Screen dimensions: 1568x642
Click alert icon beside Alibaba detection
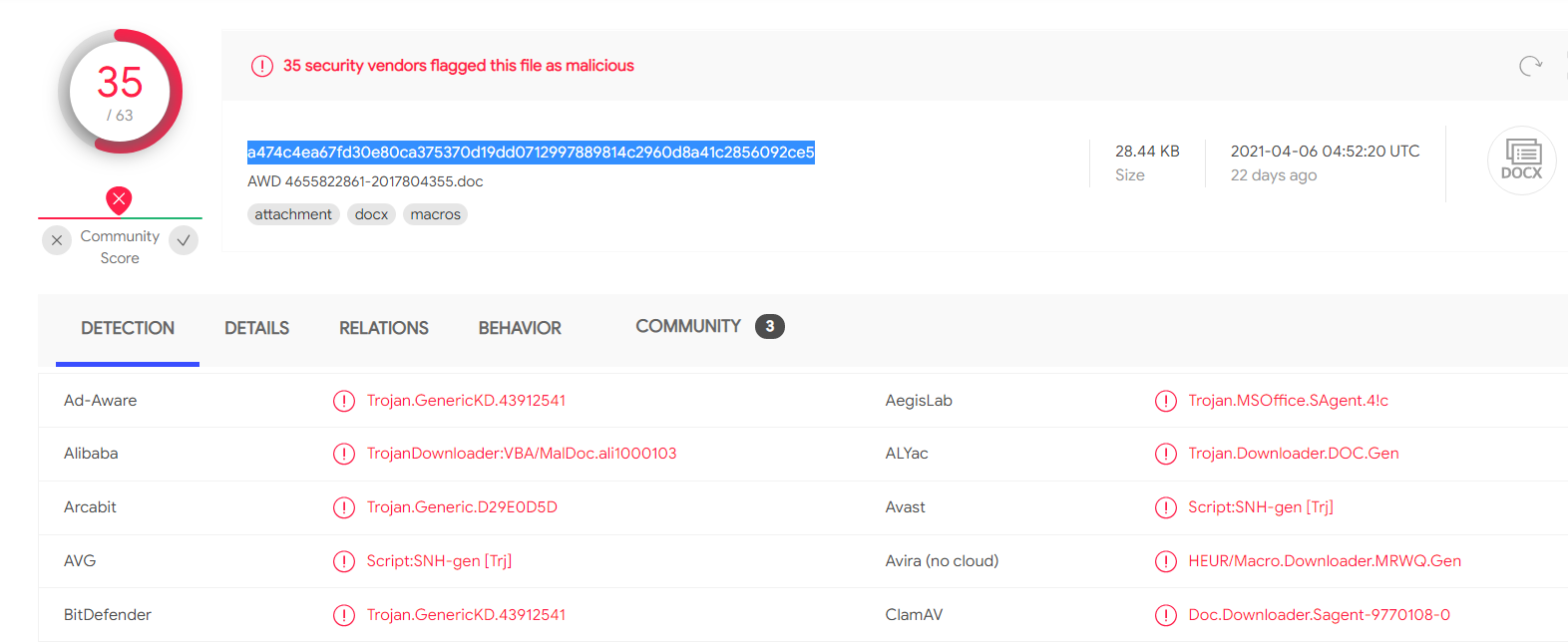344,454
